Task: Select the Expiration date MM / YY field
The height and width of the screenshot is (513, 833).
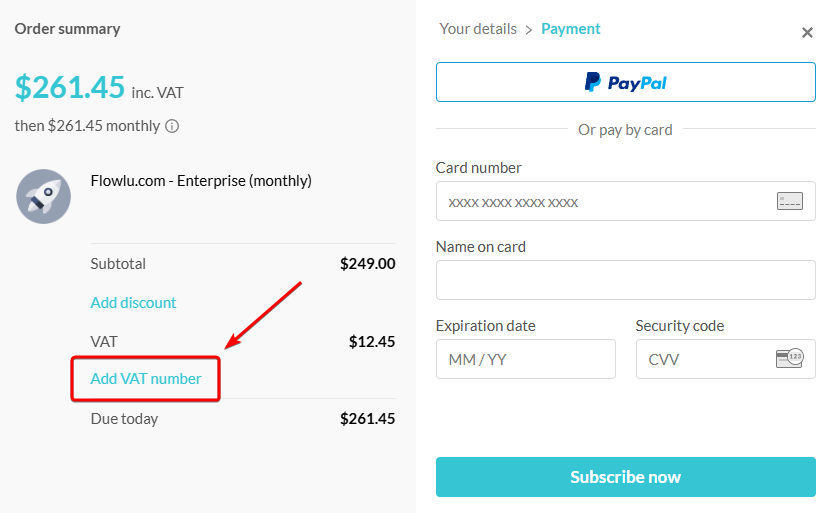Action: [525, 359]
